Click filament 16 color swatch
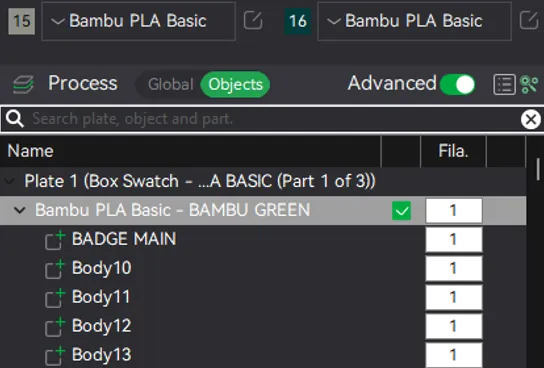This screenshot has height=368, width=544. [x=298, y=22]
